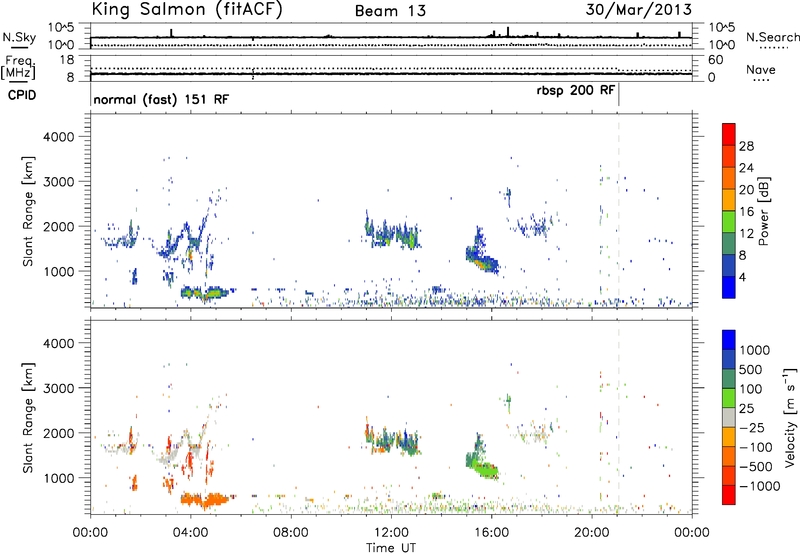Viewport: 800px width, 554px height.
Task: Click the gray swatch on velocity colorbar
Action: pos(729,418)
